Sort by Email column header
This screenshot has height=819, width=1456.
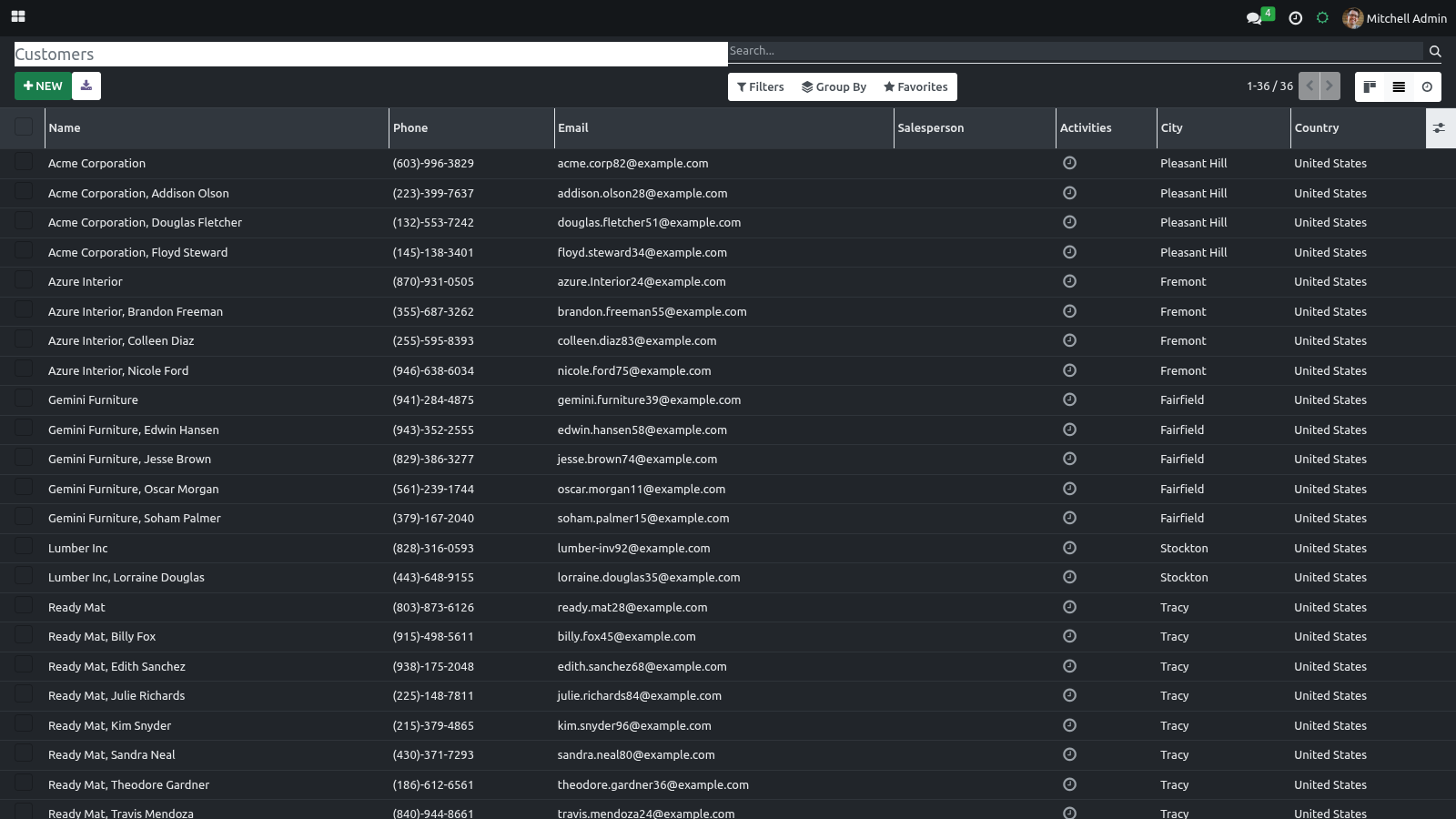pos(724,128)
